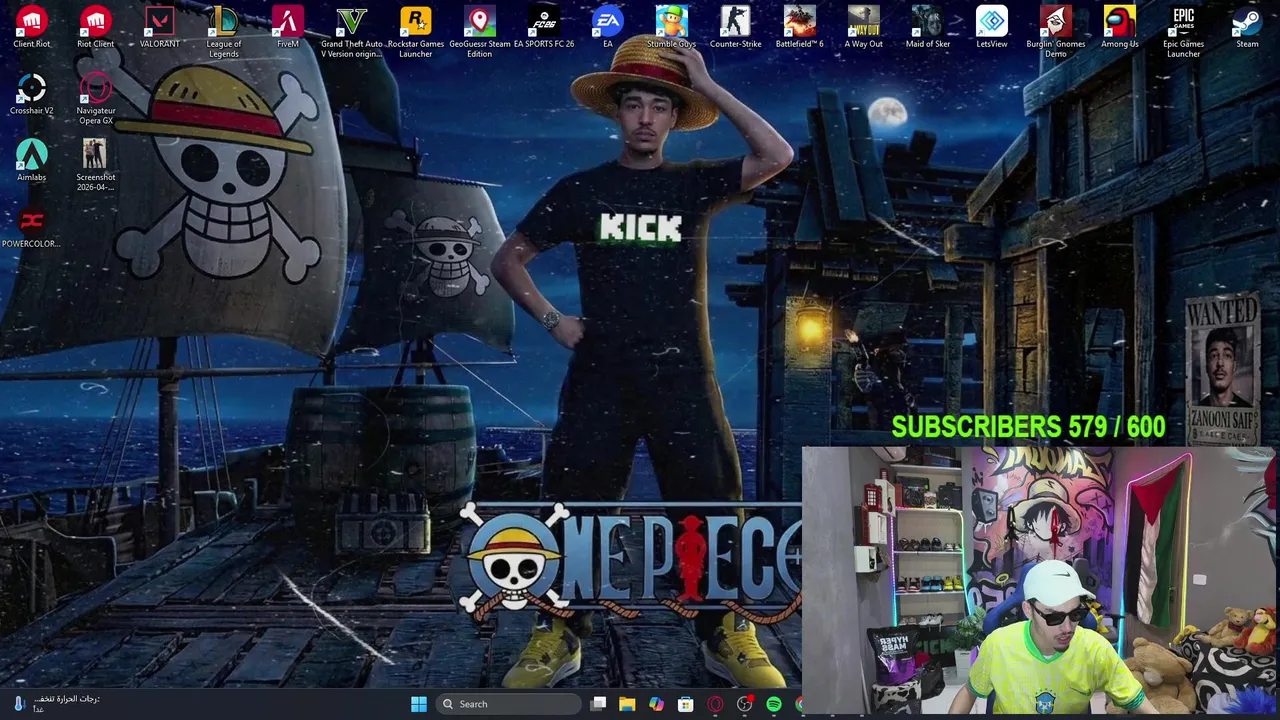Open File Explorer from the taskbar
1280x720 pixels.
[x=627, y=704]
